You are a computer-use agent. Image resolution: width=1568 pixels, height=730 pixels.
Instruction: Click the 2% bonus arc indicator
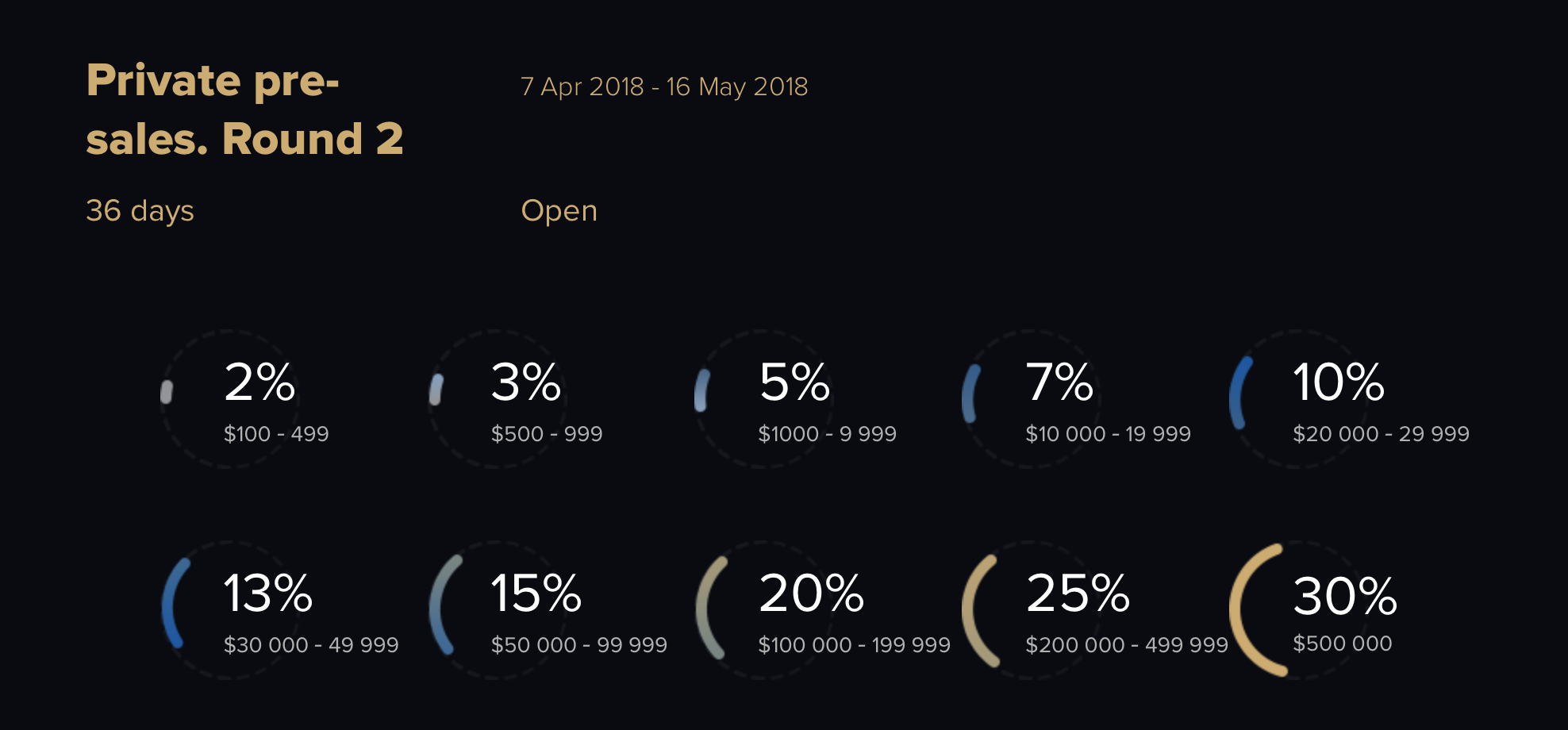[167, 392]
